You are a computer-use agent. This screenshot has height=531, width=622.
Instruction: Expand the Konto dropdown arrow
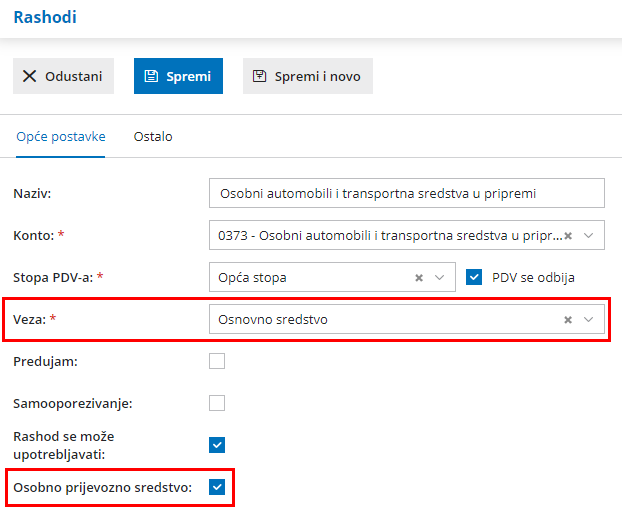coord(589,236)
